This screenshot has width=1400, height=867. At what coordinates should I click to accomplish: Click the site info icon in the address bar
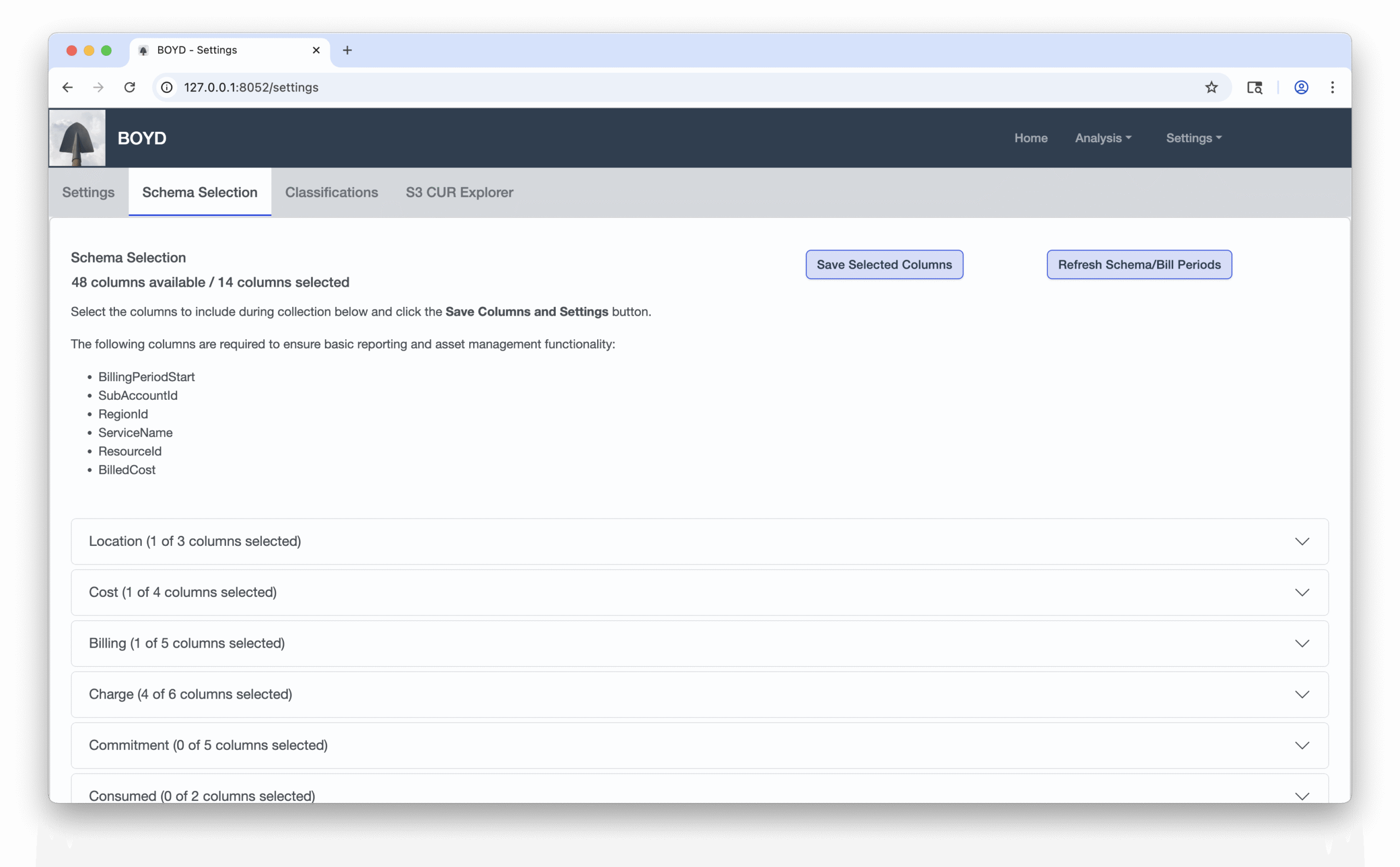pos(167,87)
